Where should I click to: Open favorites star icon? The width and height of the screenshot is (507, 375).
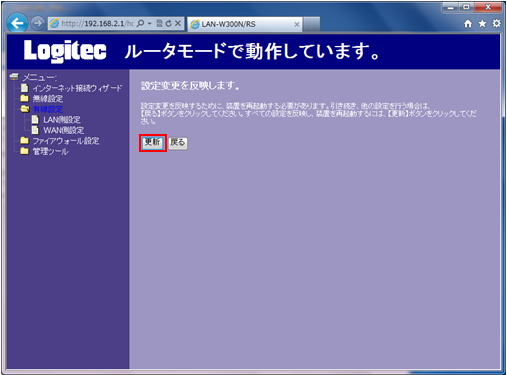click(x=482, y=24)
